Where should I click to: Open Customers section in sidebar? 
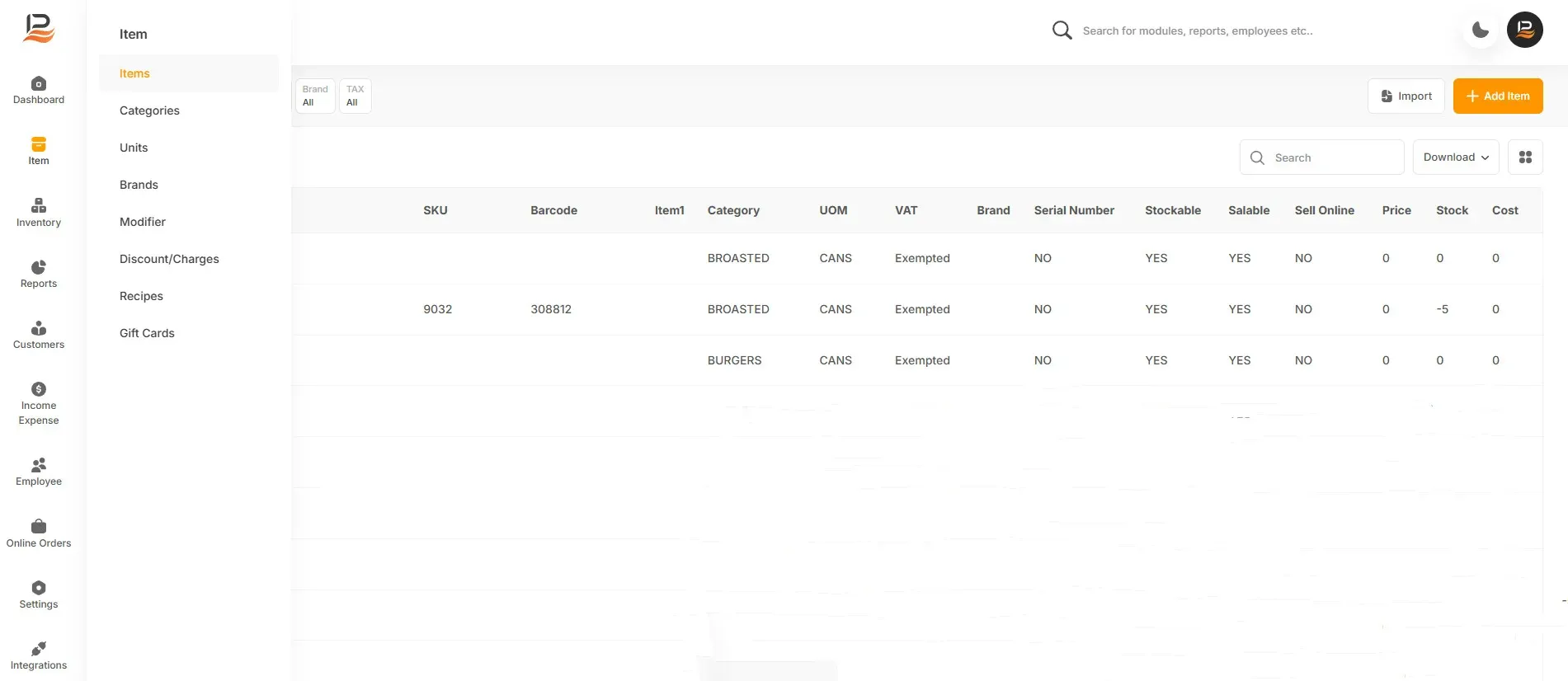pyautogui.click(x=39, y=336)
